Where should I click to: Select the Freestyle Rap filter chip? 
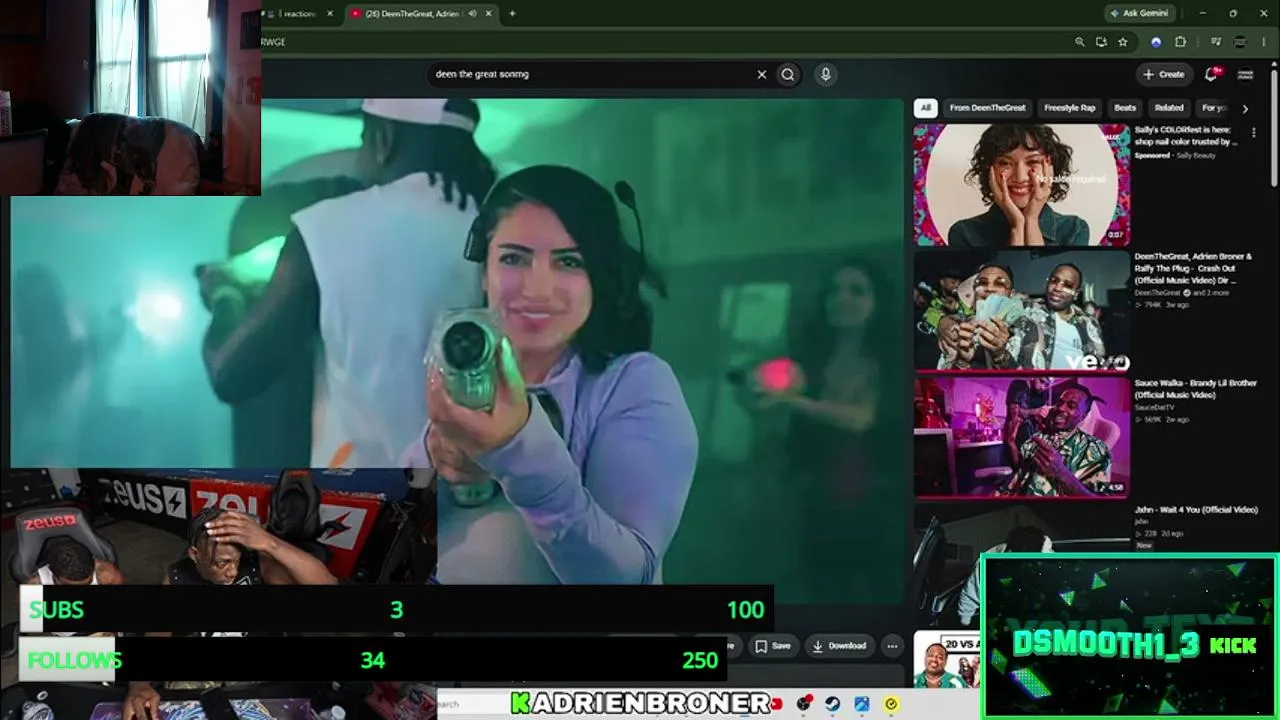tap(1070, 108)
